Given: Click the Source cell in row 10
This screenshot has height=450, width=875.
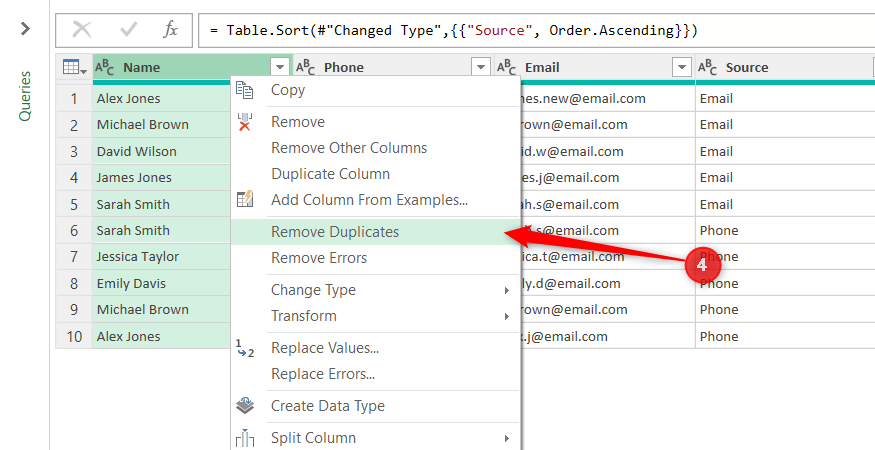Looking at the screenshot, I should [x=785, y=337].
